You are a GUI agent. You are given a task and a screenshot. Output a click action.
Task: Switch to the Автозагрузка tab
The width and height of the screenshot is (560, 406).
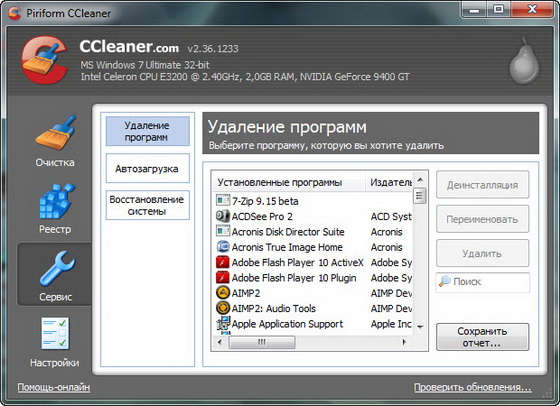coord(148,169)
